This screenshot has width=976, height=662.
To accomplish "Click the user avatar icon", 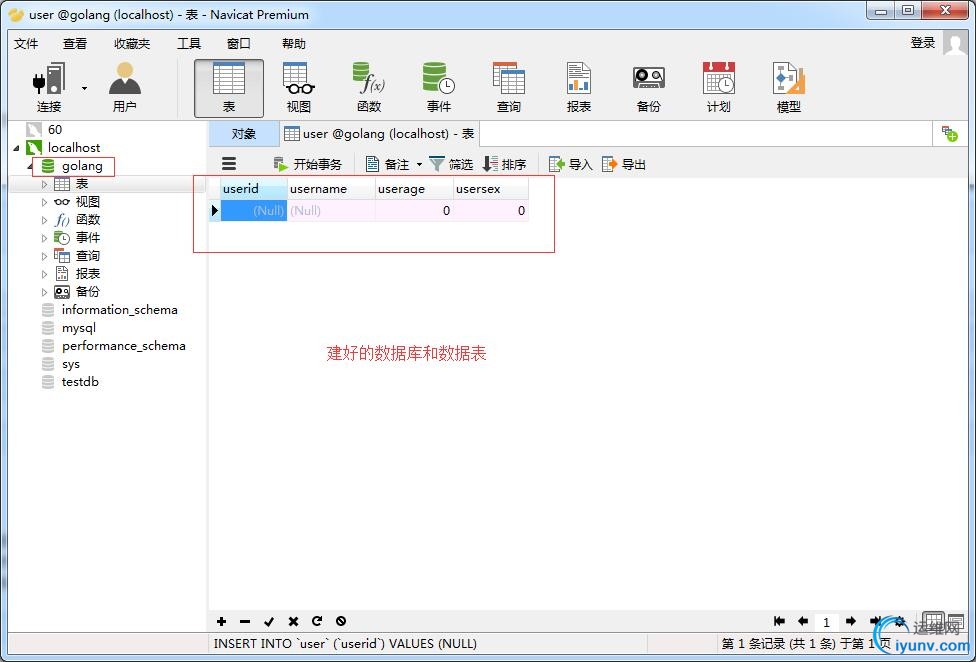I will tap(954, 43).
